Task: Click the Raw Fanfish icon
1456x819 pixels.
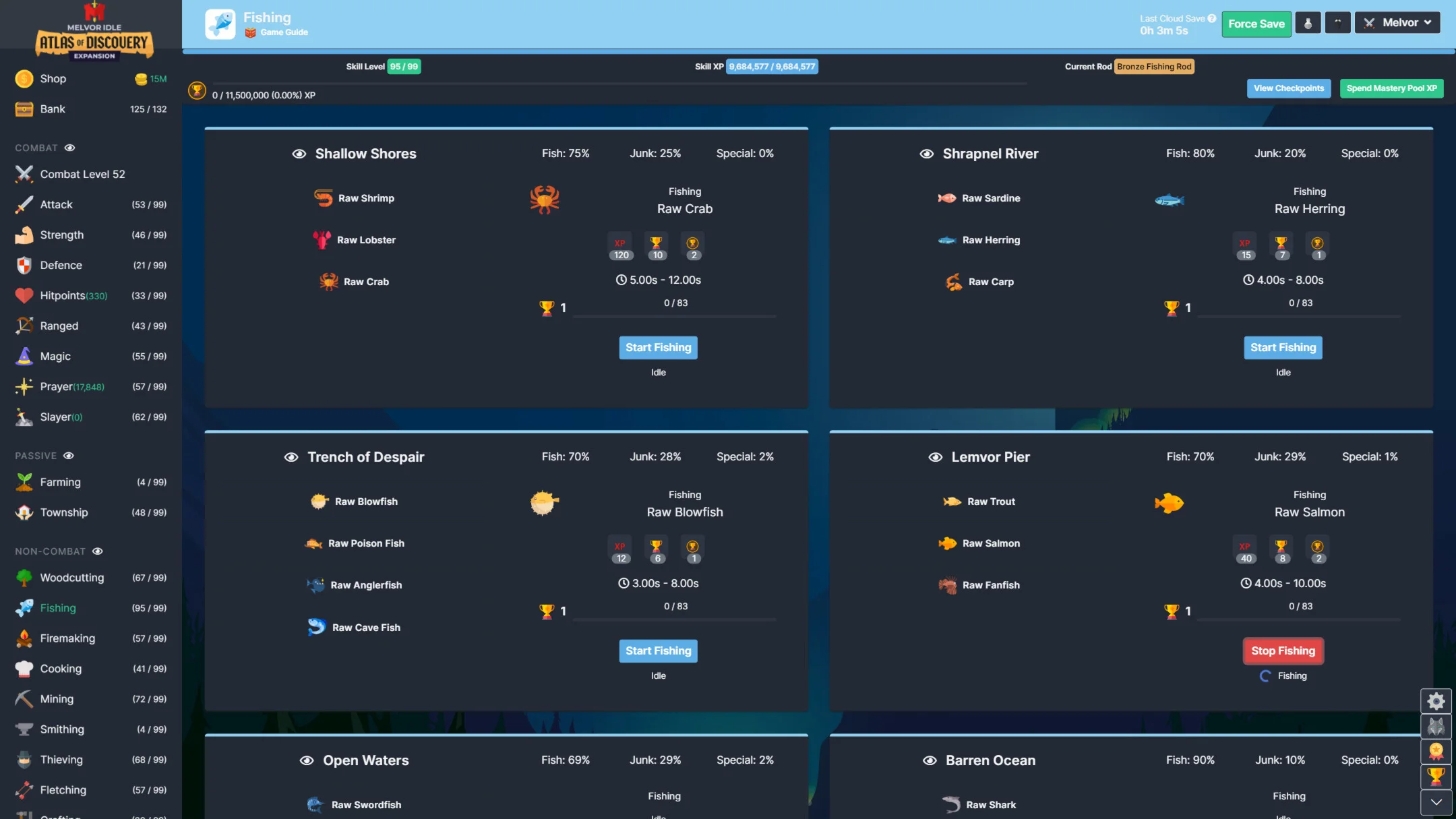Action: (948, 585)
